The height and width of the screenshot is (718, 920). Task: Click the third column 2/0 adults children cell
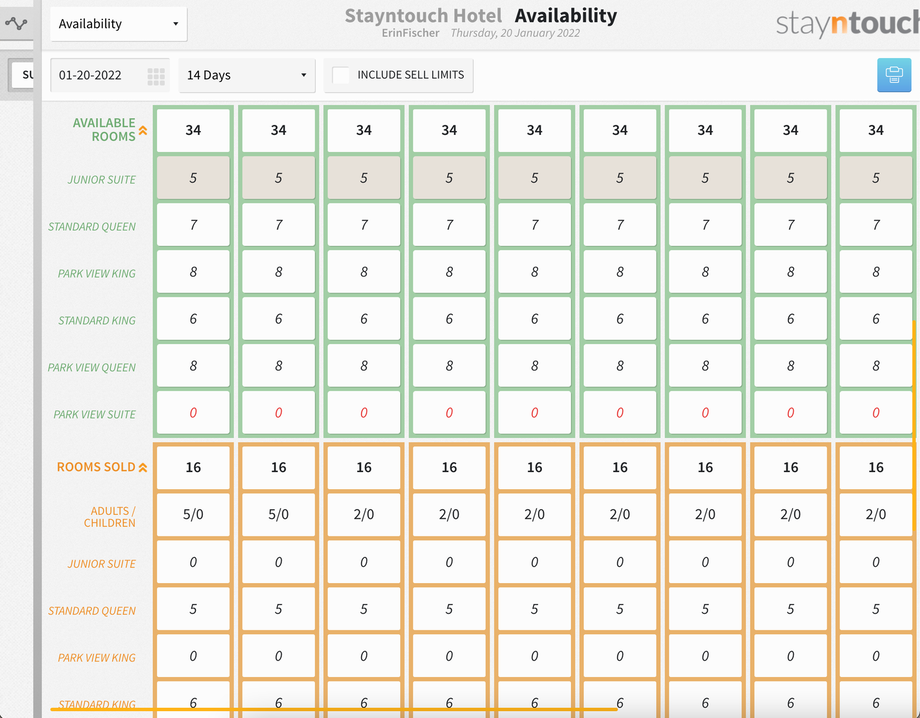pos(364,514)
